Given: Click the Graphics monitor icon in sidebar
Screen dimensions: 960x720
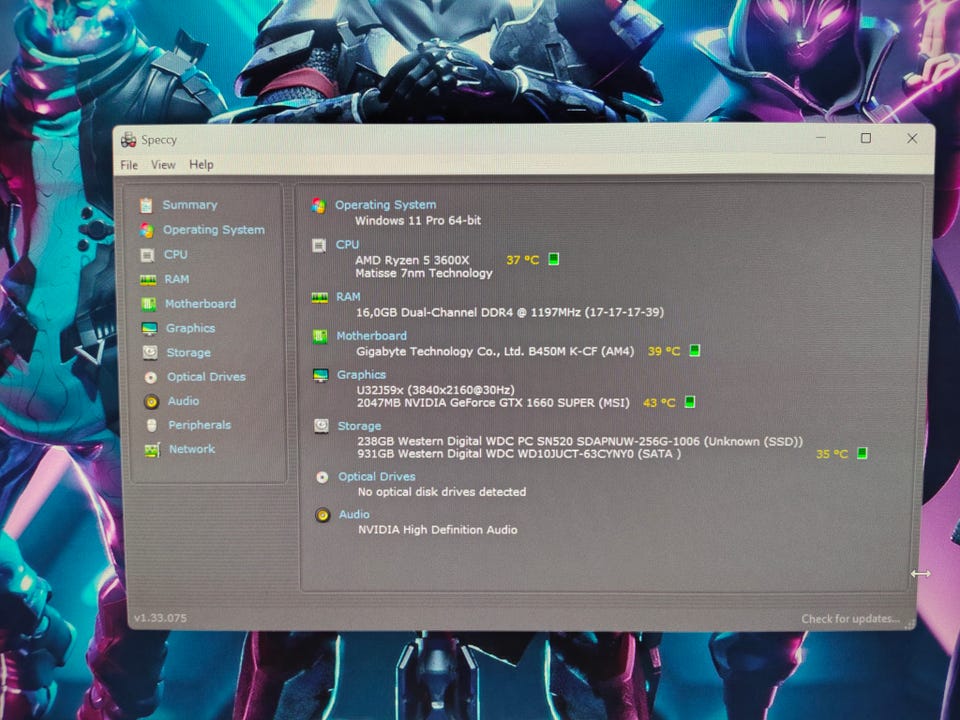Looking at the screenshot, I should pos(149,328).
